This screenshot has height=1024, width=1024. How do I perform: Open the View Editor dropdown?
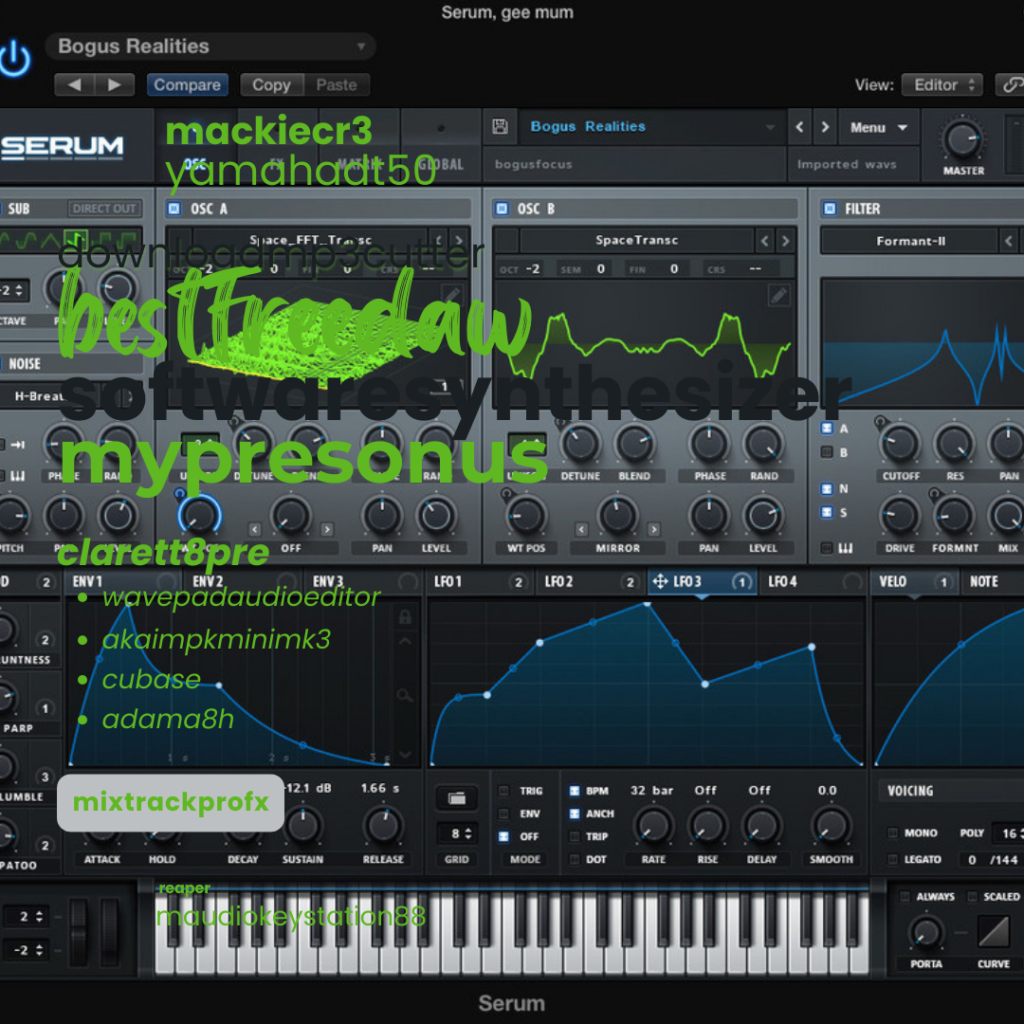click(x=942, y=85)
